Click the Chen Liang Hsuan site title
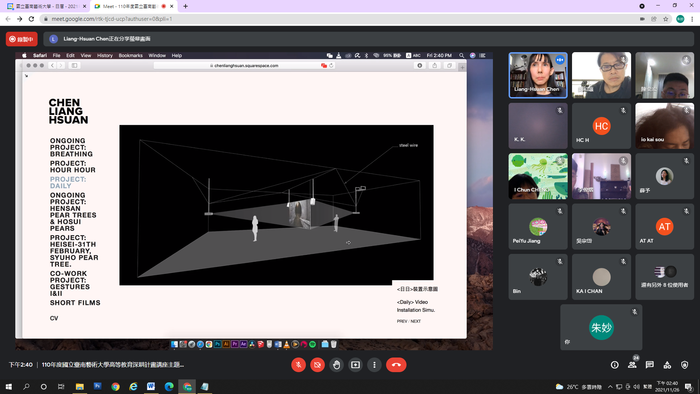The width and height of the screenshot is (700, 394). pyautogui.click(x=68, y=111)
